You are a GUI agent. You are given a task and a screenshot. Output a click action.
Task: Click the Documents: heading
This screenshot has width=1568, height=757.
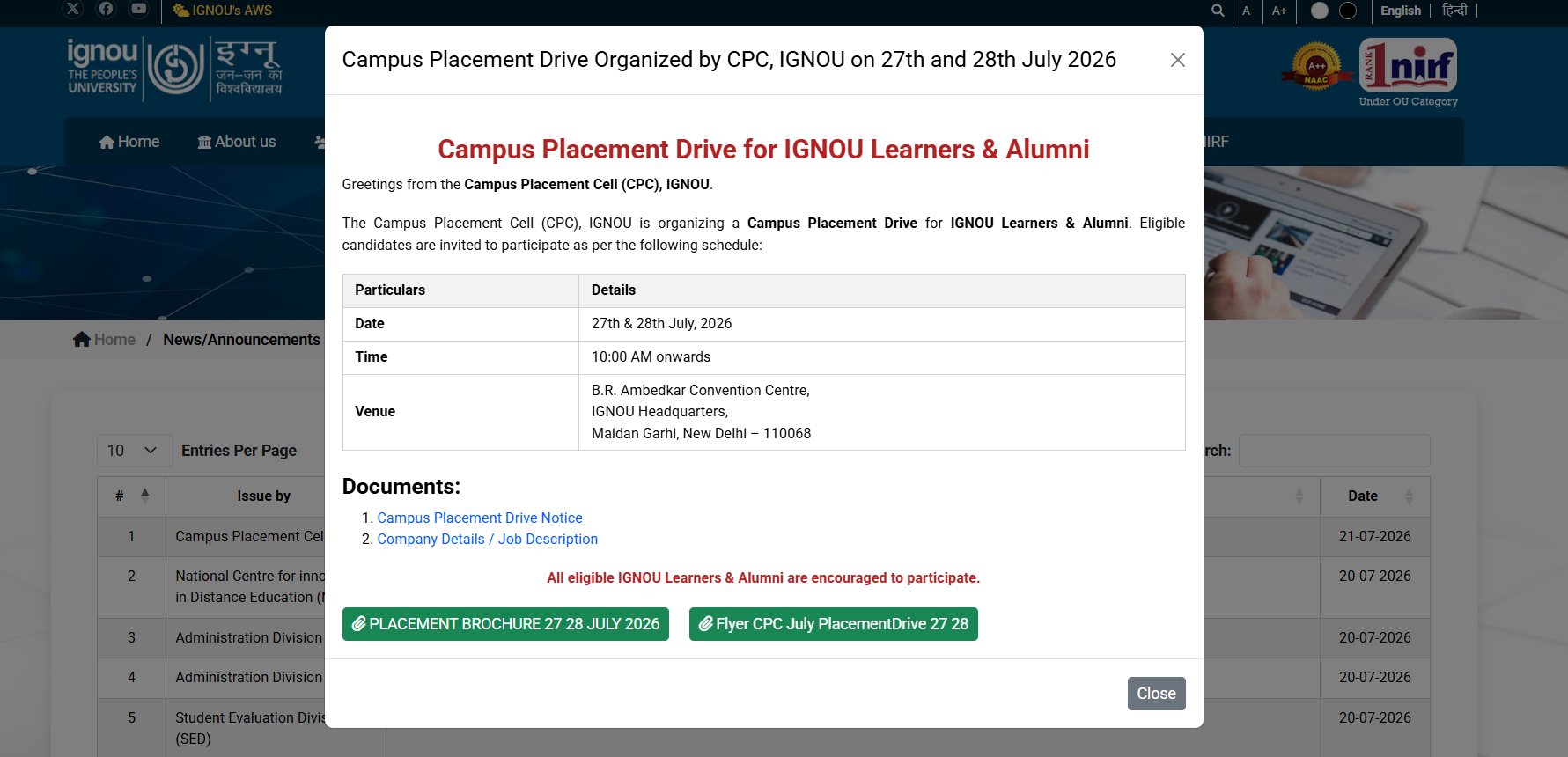tap(401, 487)
